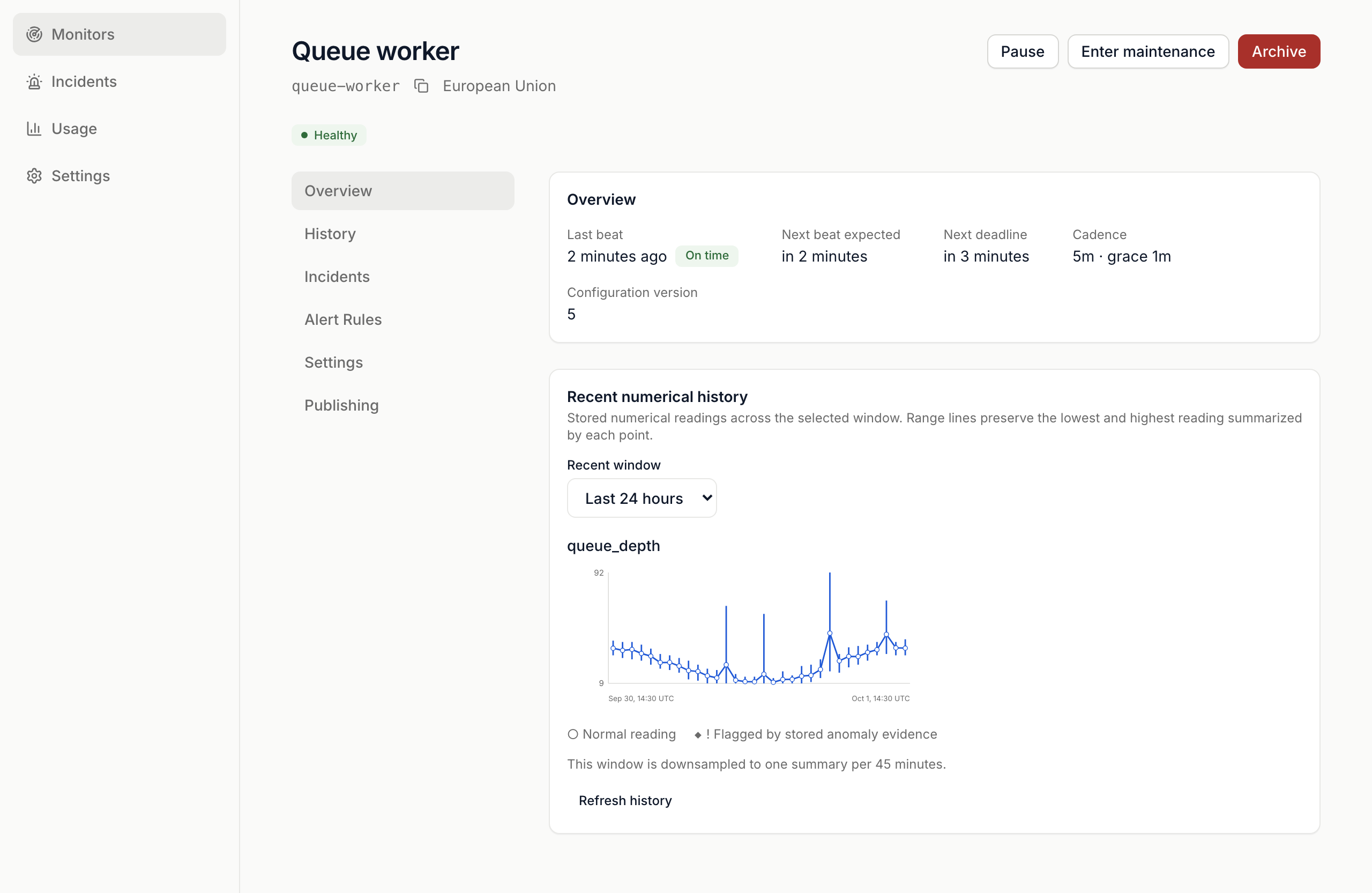Screen dimensions: 1372x893
Task: Click the Healthy status badge
Action: 329,136
